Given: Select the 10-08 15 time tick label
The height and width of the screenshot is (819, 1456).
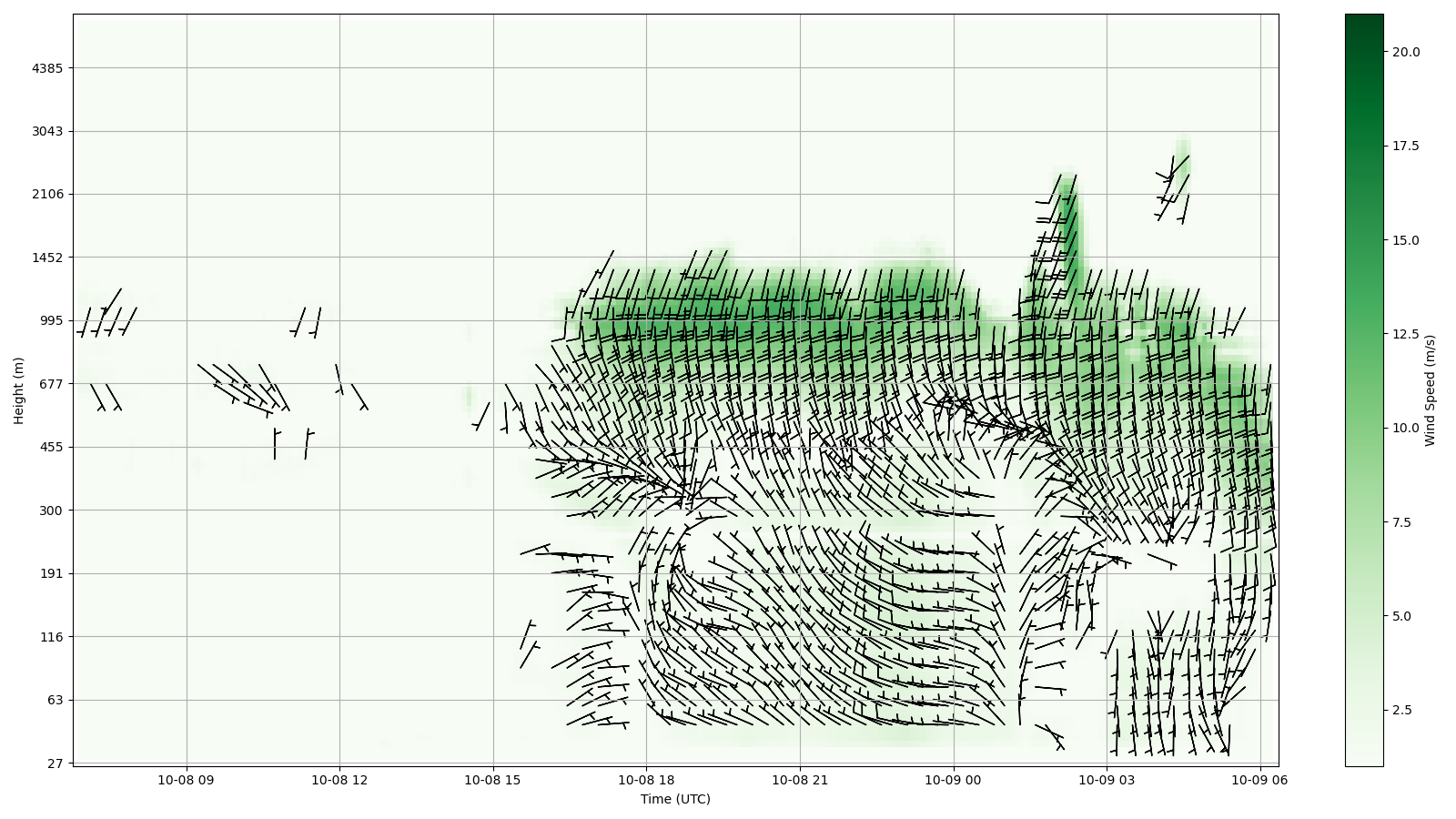Looking at the screenshot, I should click(492, 779).
